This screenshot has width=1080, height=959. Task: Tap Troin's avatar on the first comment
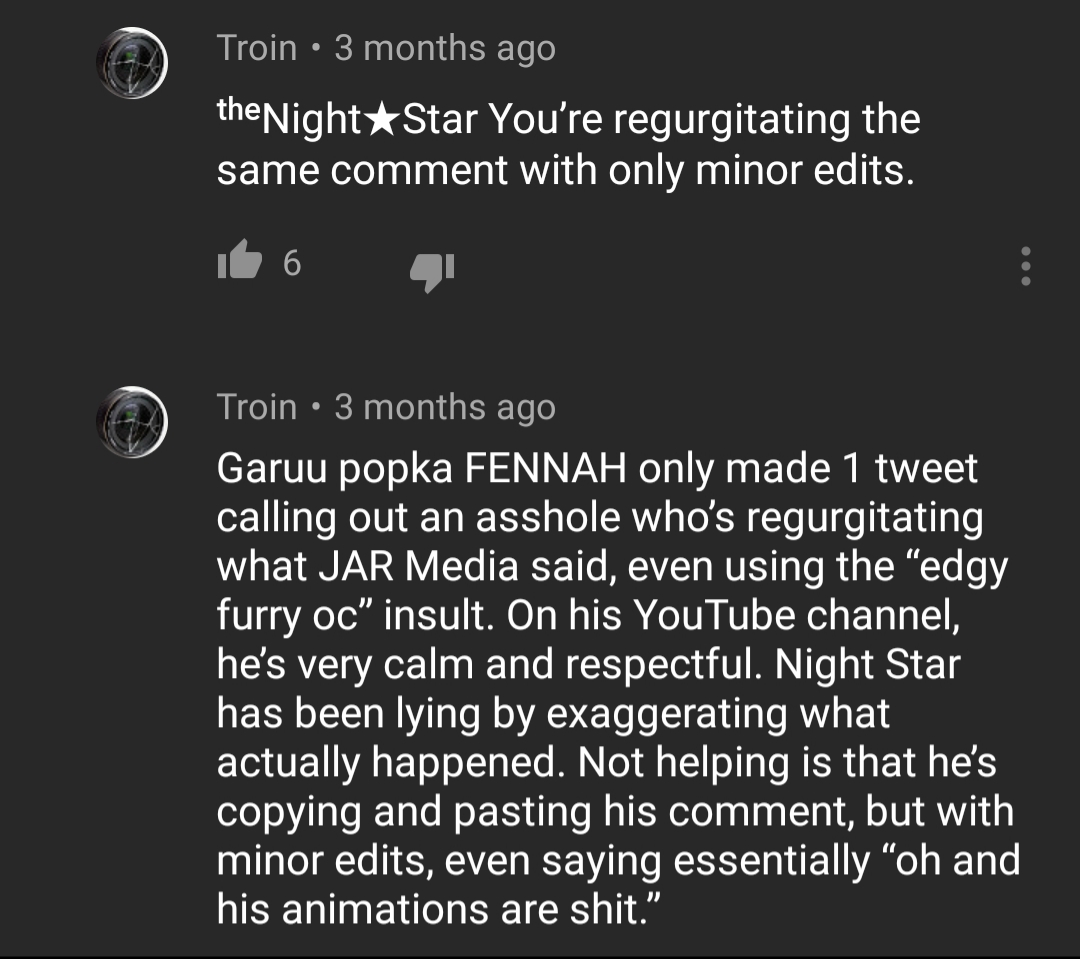tap(131, 61)
